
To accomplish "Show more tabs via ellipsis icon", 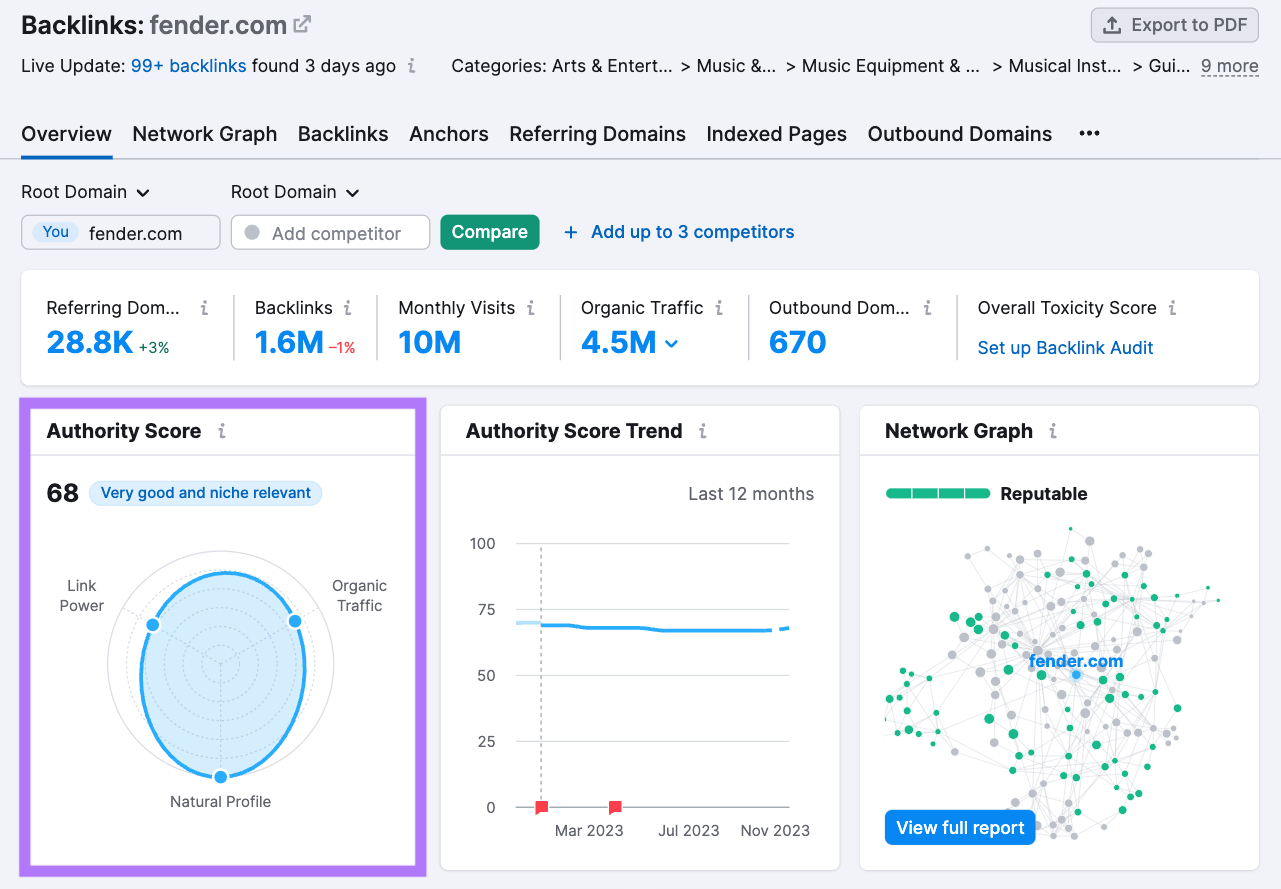I will pos(1090,133).
